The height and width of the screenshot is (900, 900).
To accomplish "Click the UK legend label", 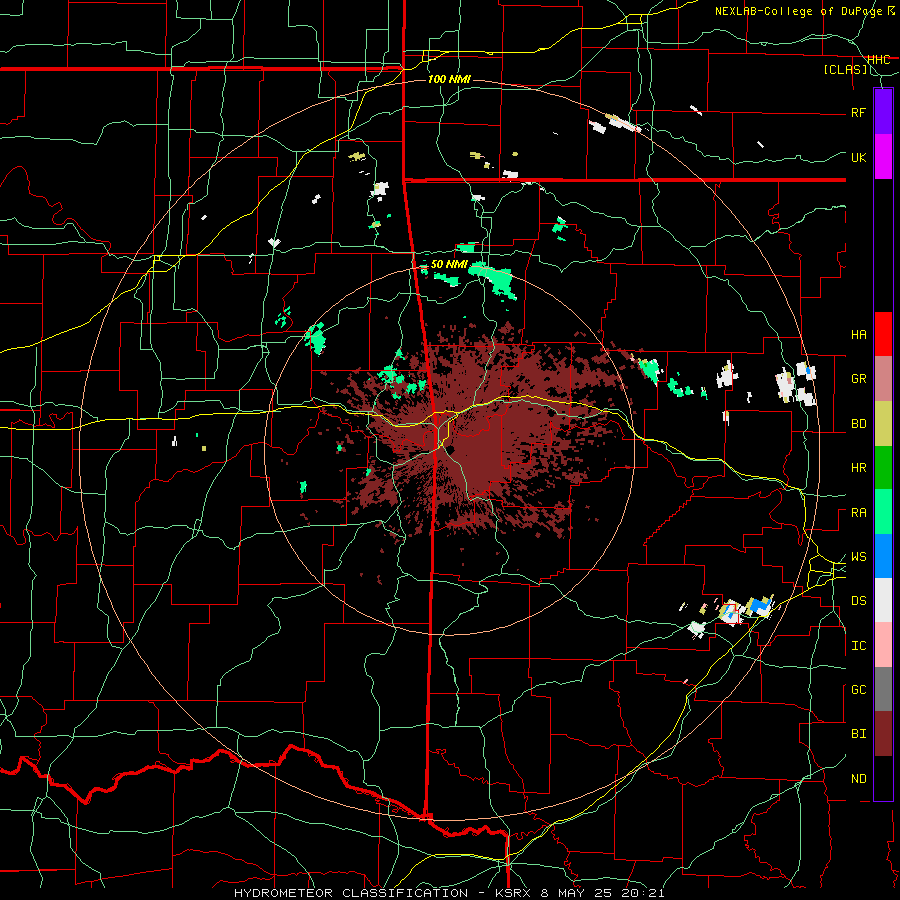I will [x=858, y=157].
